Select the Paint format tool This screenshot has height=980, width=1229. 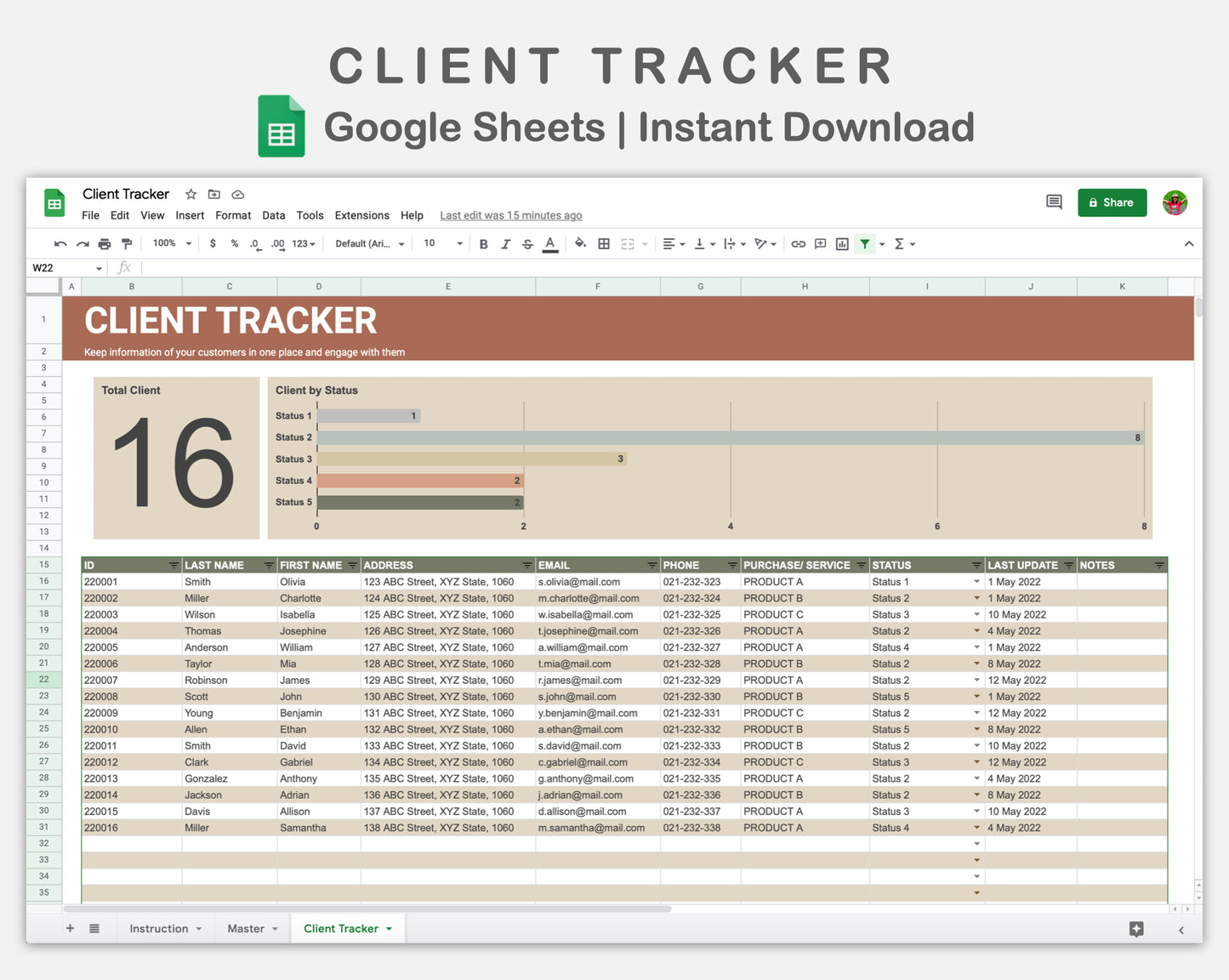pos(127,243)
